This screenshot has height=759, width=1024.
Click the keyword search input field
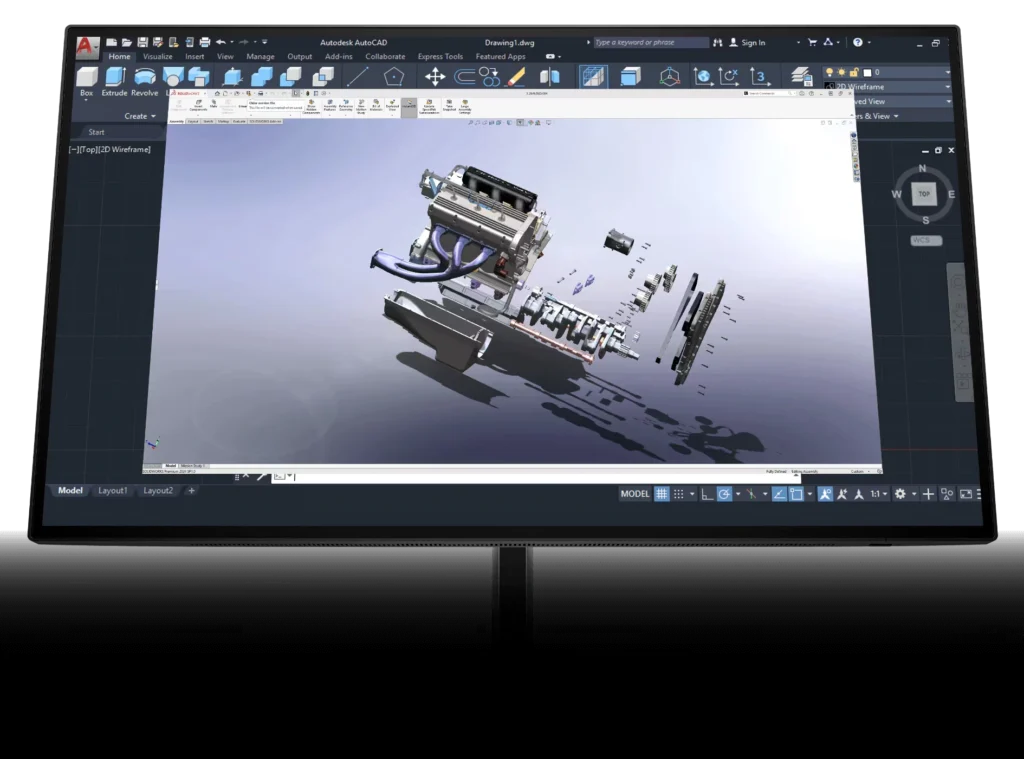[650, 42]
